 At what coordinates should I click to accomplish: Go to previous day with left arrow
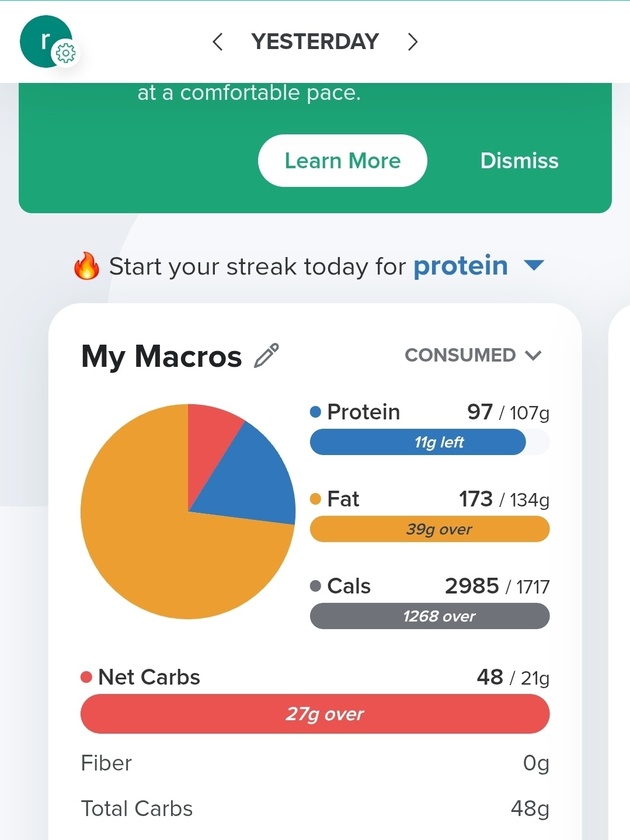(x=217, y=41)
